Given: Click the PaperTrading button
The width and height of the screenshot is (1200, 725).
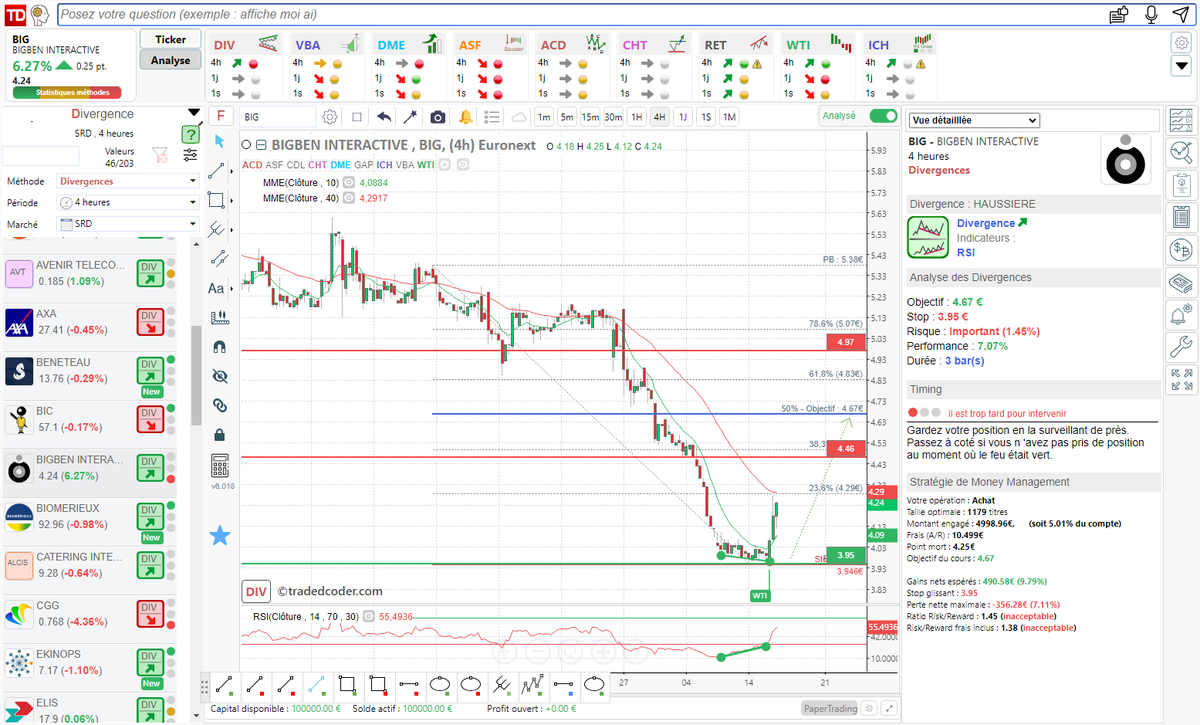Looking at the screenshot, I should coord(830,709).
